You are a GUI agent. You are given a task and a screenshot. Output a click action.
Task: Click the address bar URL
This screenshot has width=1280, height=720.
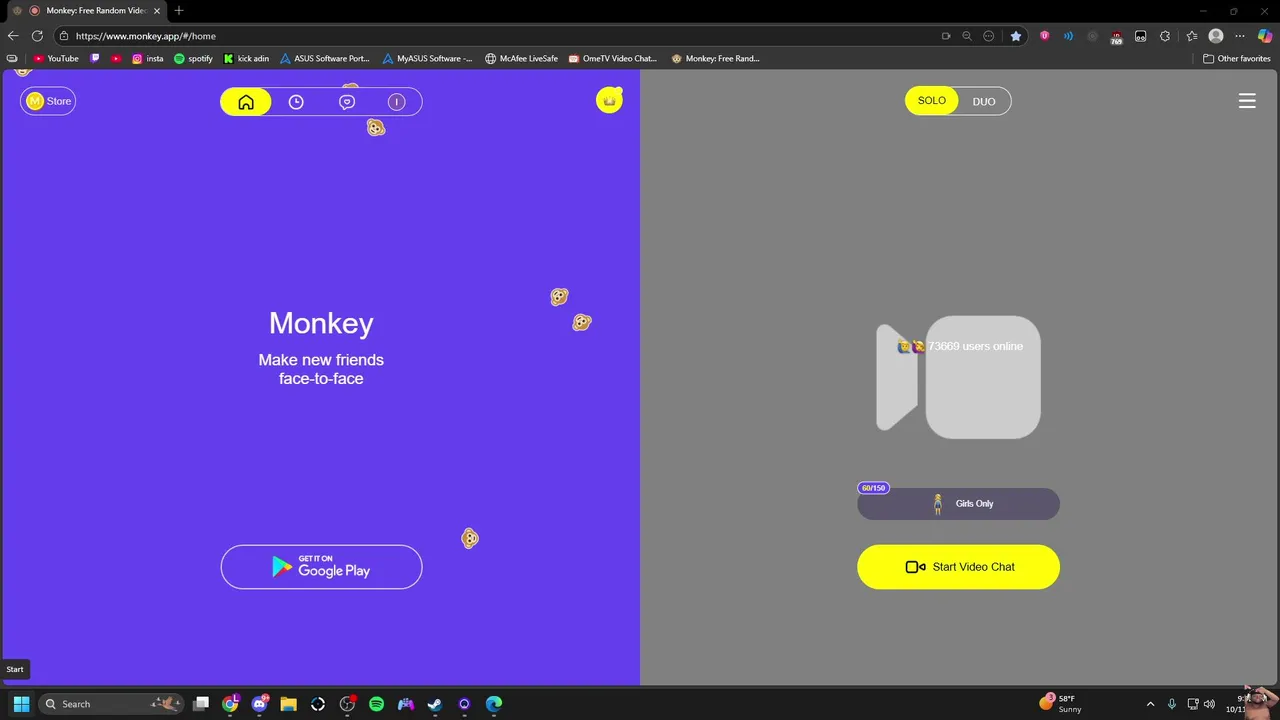point(146,36)
